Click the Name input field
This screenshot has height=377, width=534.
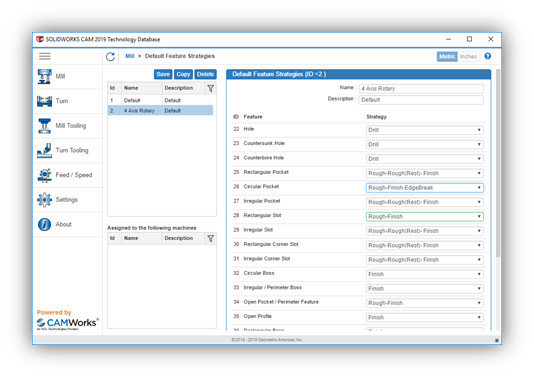pyautogui.click(x=421, y=89)
